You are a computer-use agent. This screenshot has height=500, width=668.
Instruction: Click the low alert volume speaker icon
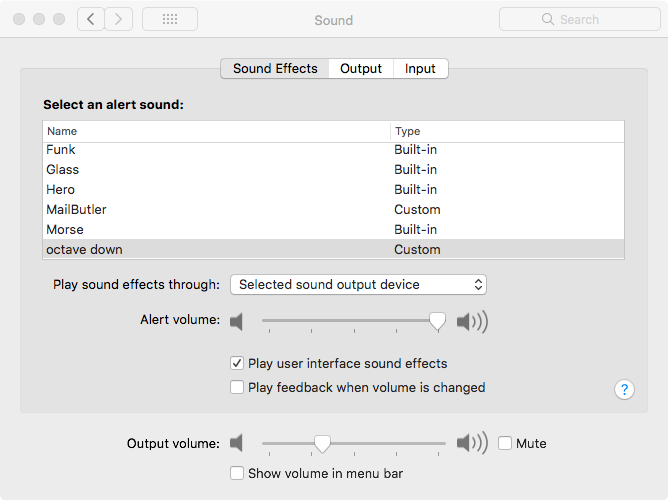236,322
